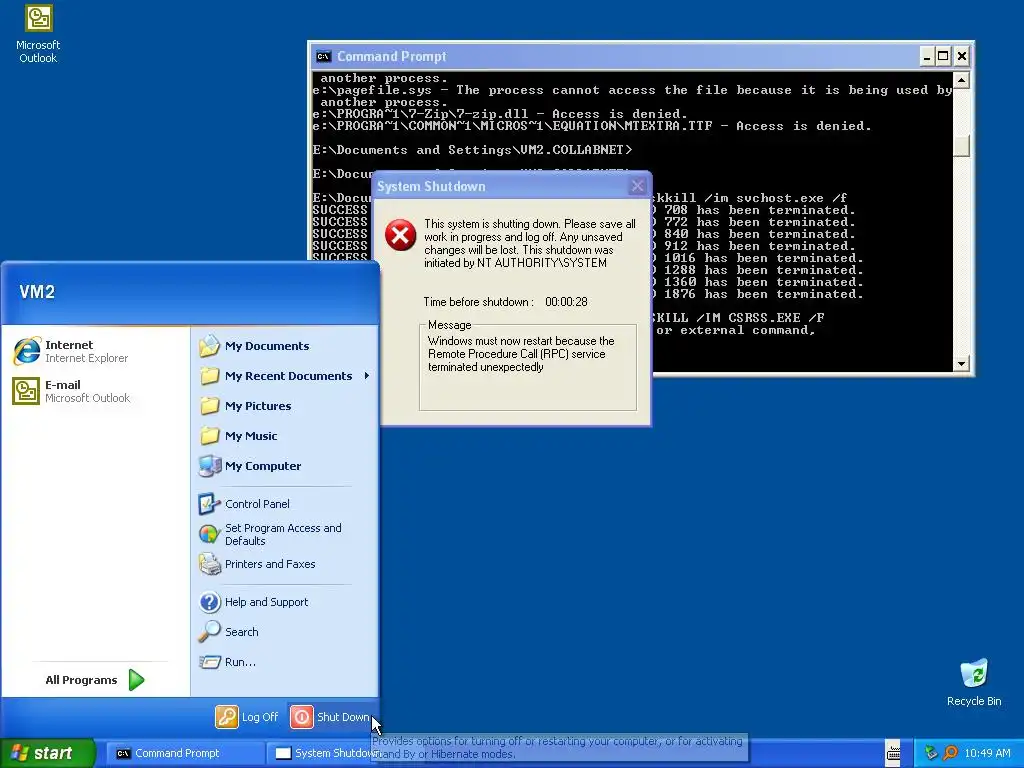Click the red error icon in shutdown dialog
Screen dimensions: 1024x768
pos(400,235)
